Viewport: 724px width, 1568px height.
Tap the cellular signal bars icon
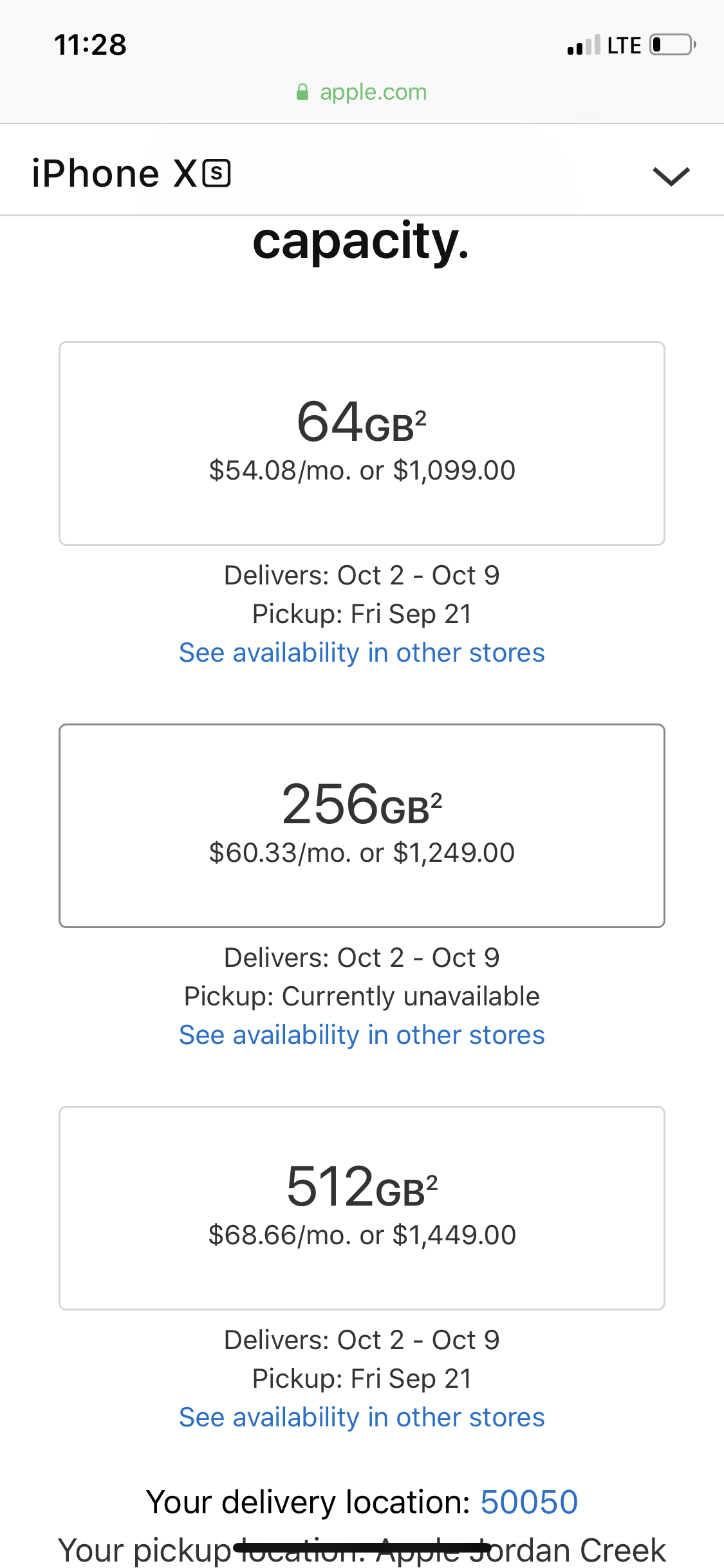[584, 45]
